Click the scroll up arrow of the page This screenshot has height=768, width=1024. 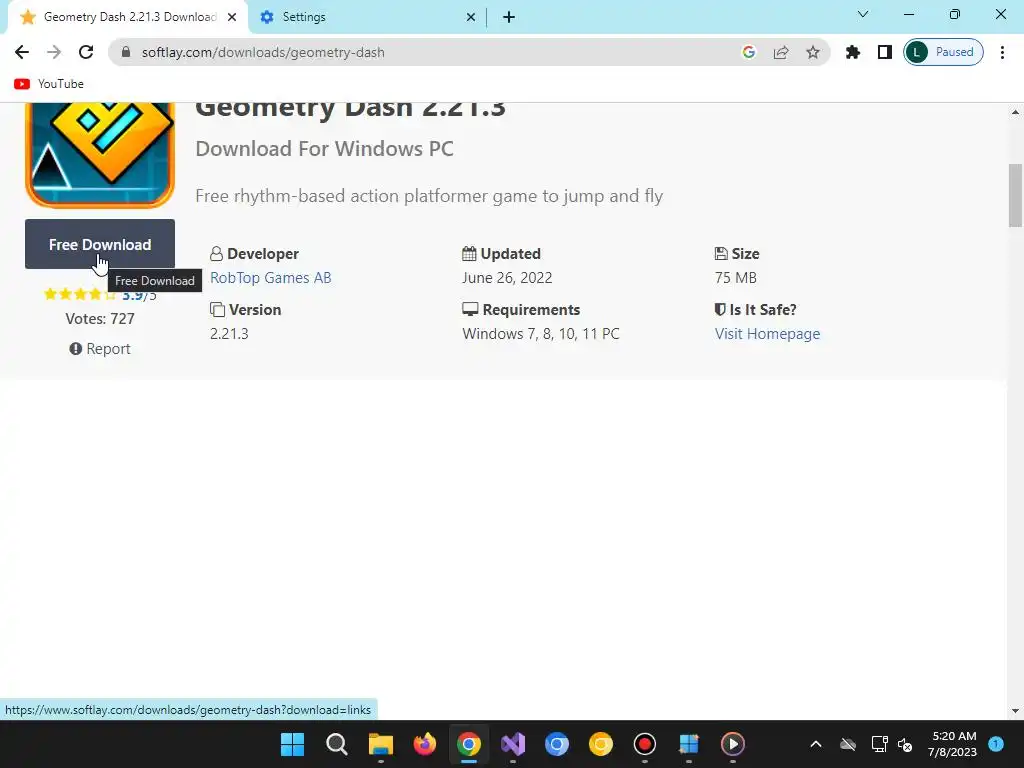pos(1015,112)
